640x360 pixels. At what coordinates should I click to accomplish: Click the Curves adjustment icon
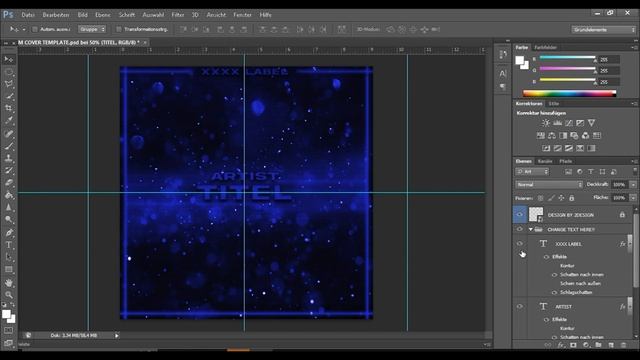[x=569, y=123]
